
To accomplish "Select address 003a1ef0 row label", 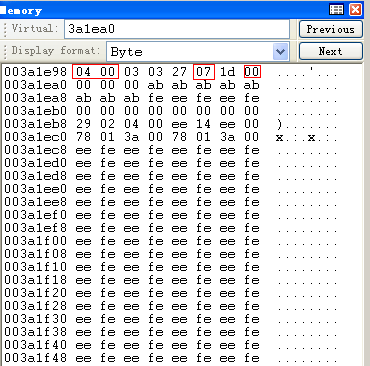I will (x=35, y=215).
